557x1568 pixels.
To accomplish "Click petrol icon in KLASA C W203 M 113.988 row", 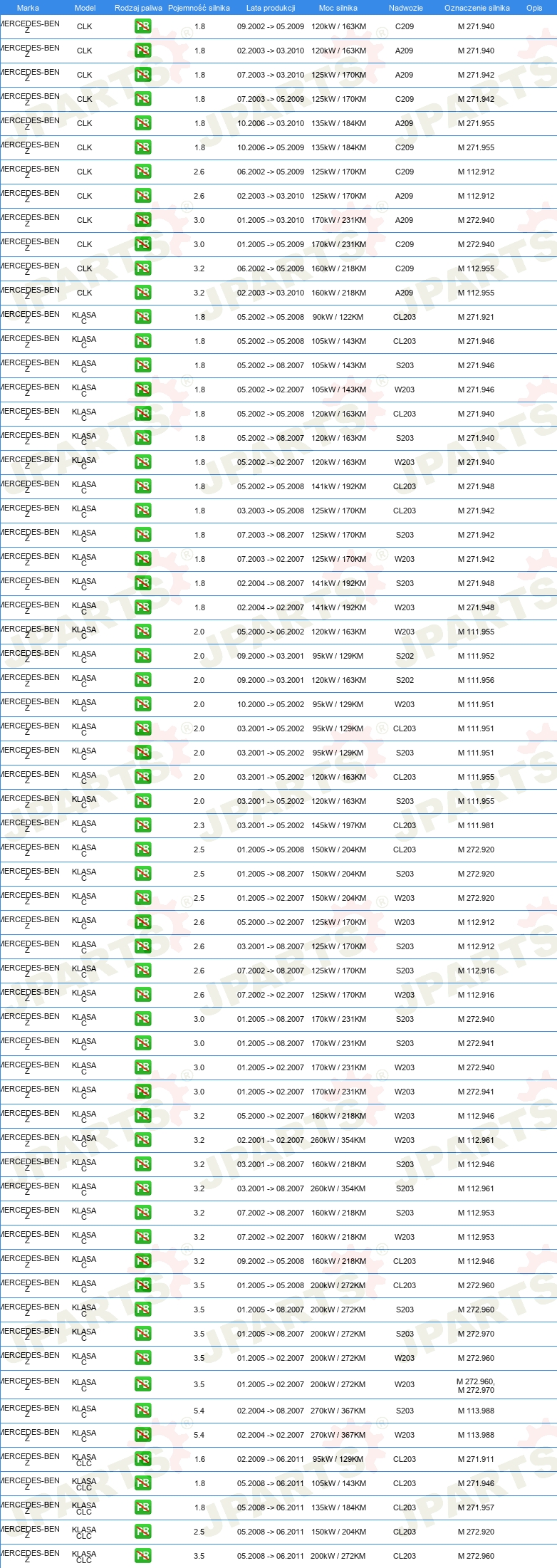I will (143, 1435).
